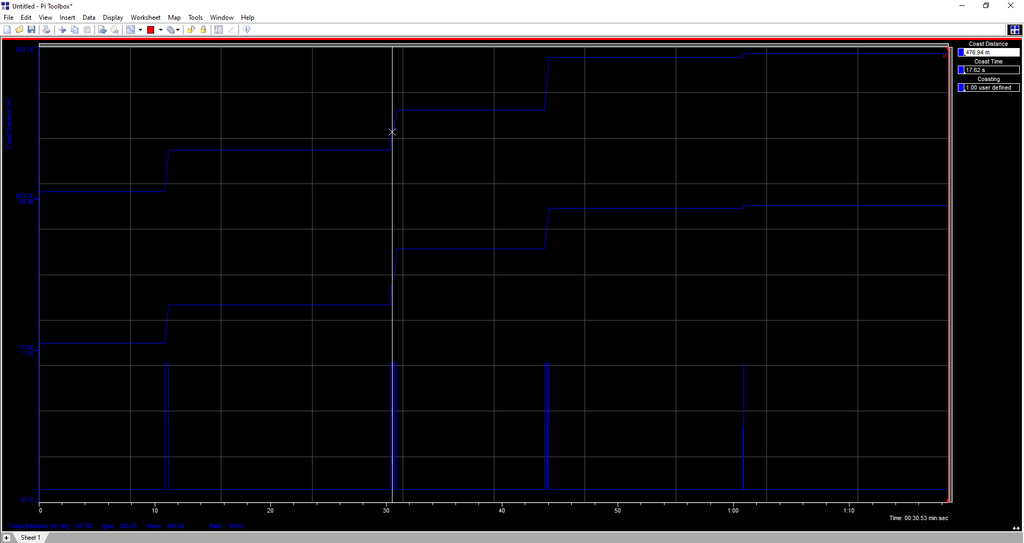Click the clock-shaped toolbar icon
The width and height of the screenshot is (1024, 543).
click(x=114, y=29)
